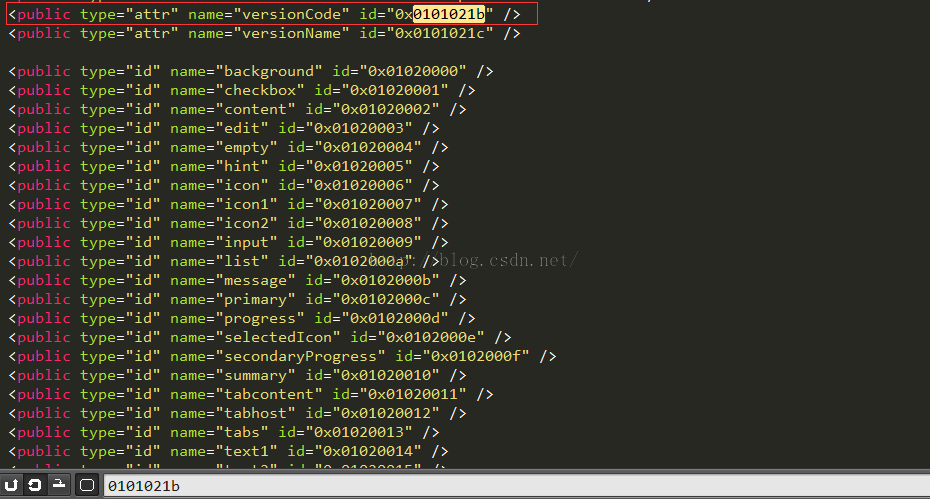Click the id value 0x01020000

(413, 71)
